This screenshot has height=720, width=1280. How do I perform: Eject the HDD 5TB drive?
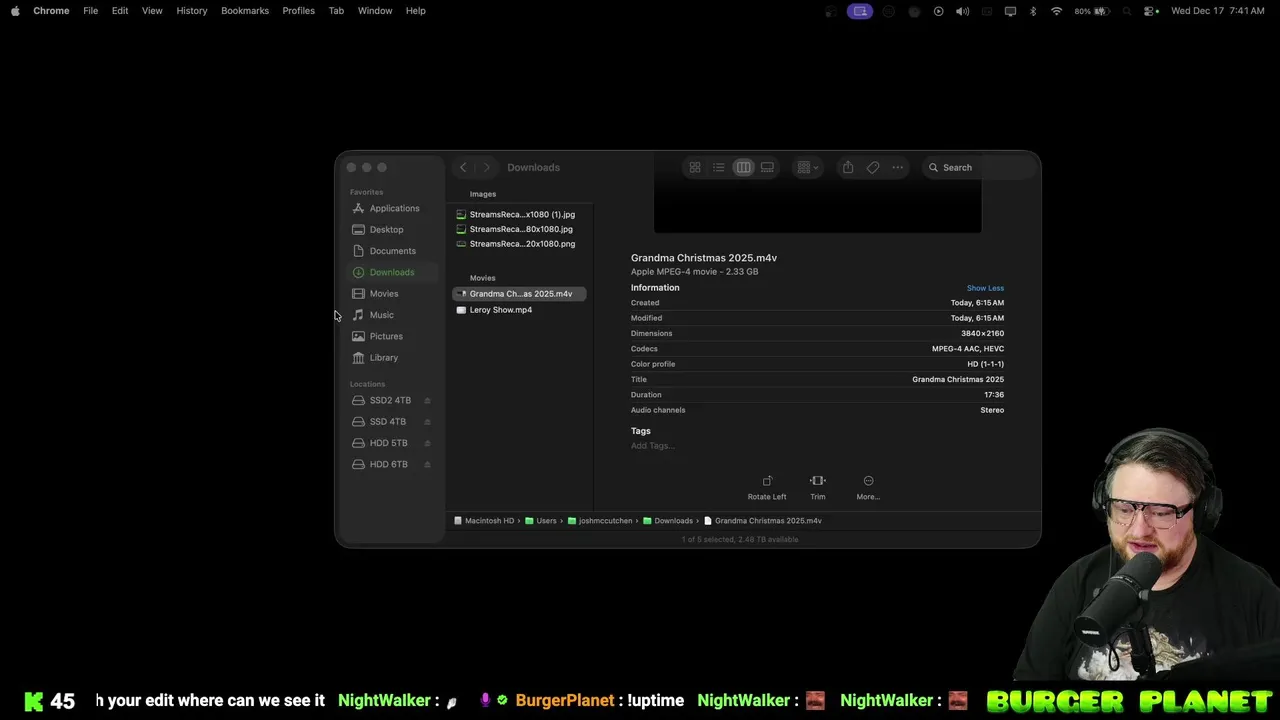[x=428, y=443]
